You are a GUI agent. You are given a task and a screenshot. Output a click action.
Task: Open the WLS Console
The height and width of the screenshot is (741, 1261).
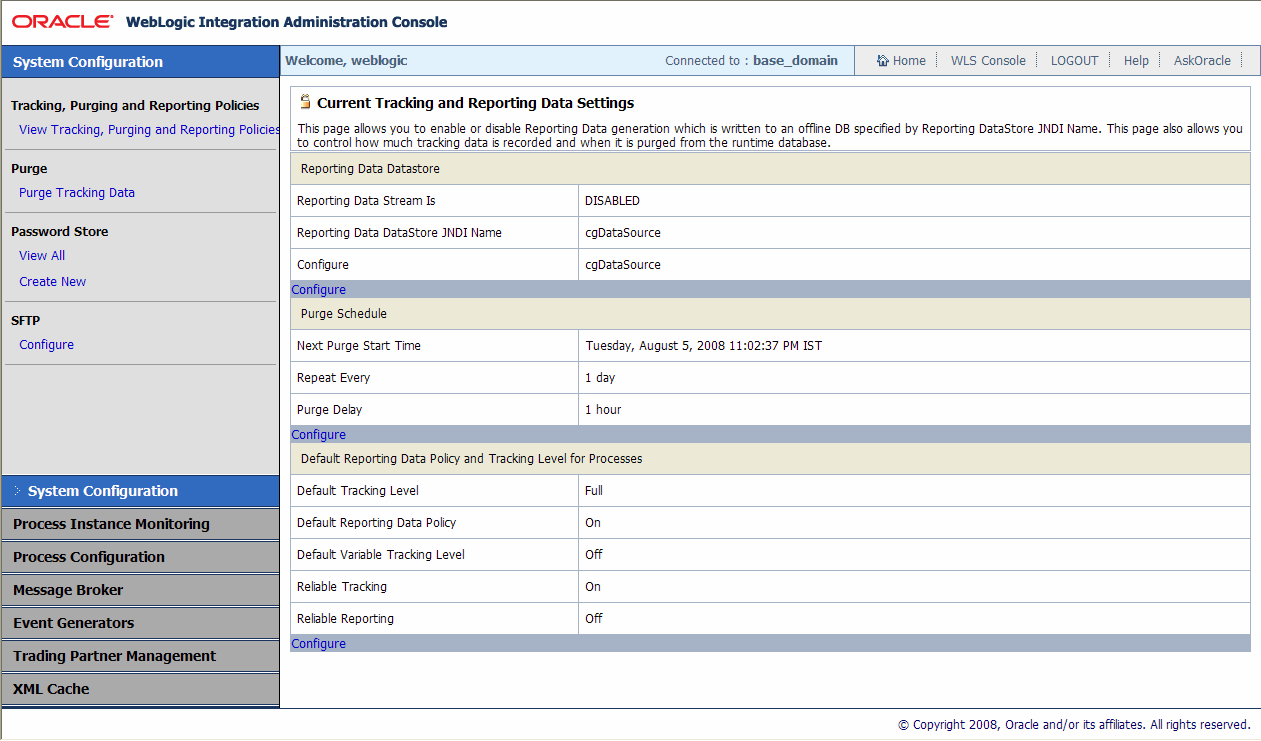pos(987,60)
